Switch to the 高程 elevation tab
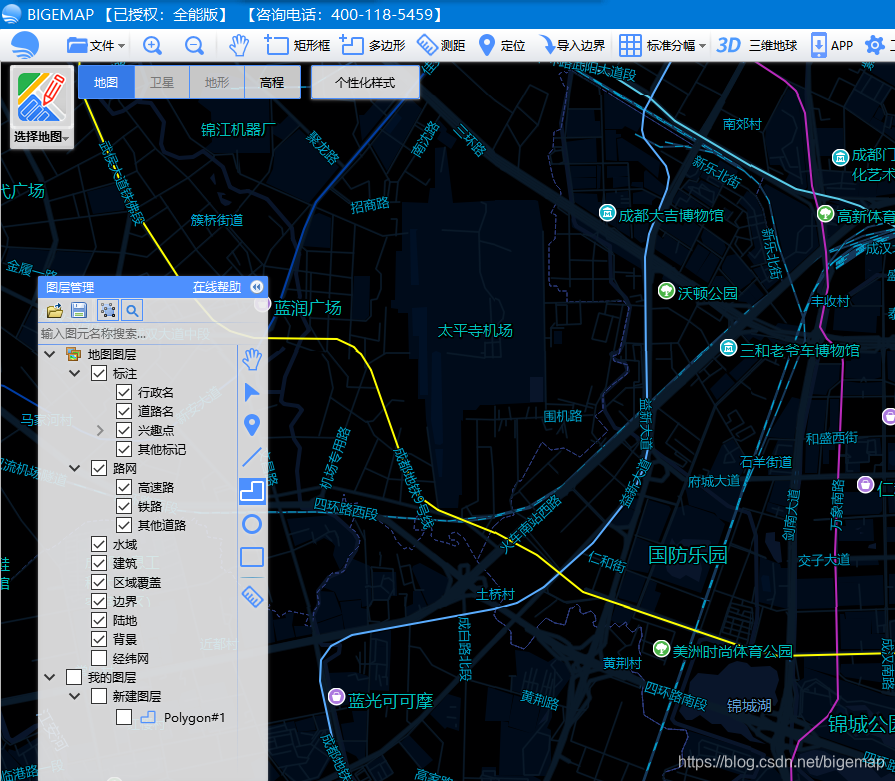Screen dimensions: 895x781 pos(272,82)
